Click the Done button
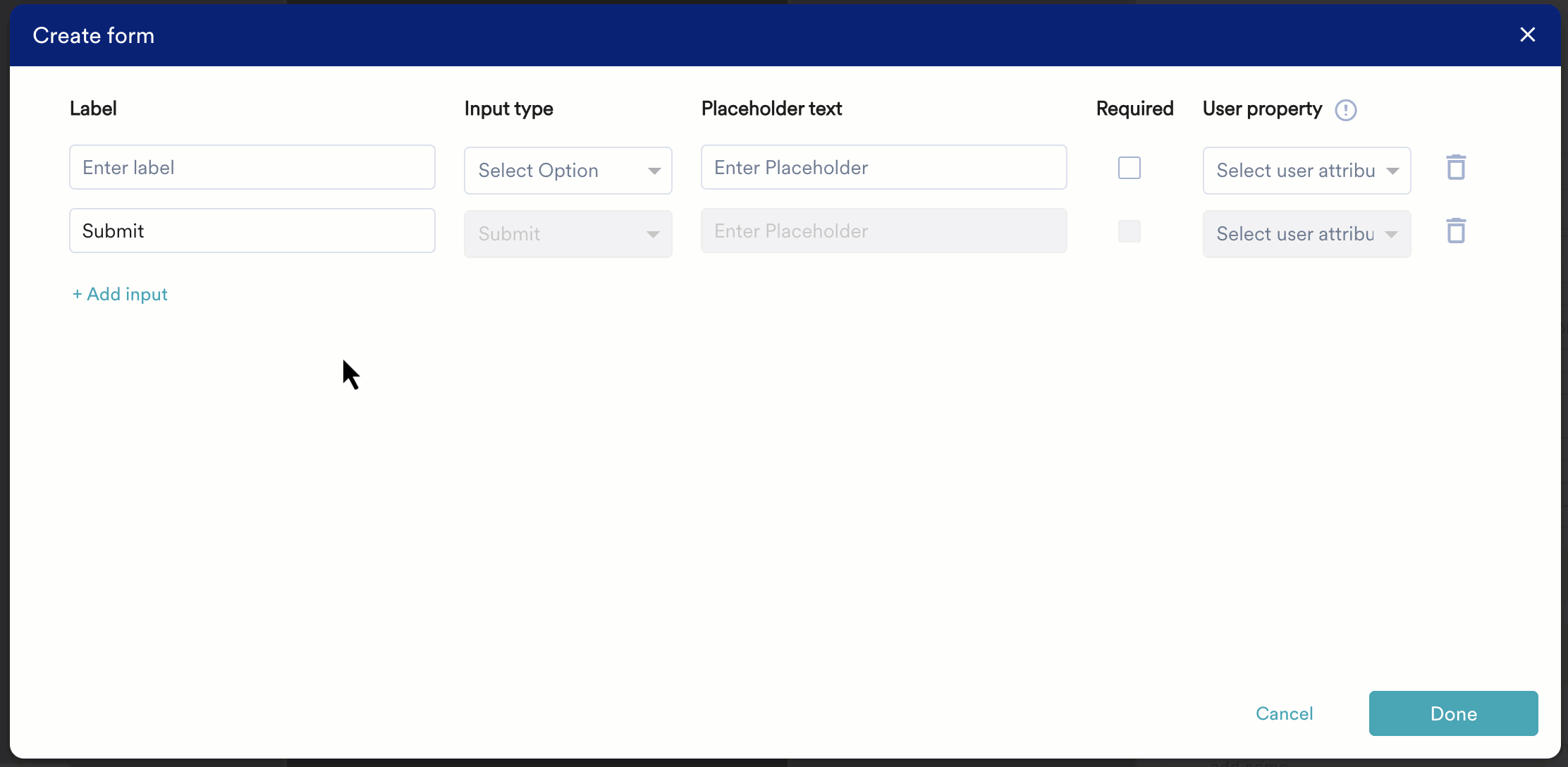Screen dimensions: 1568x767 pyautogui.click(x=1453, y=713)
